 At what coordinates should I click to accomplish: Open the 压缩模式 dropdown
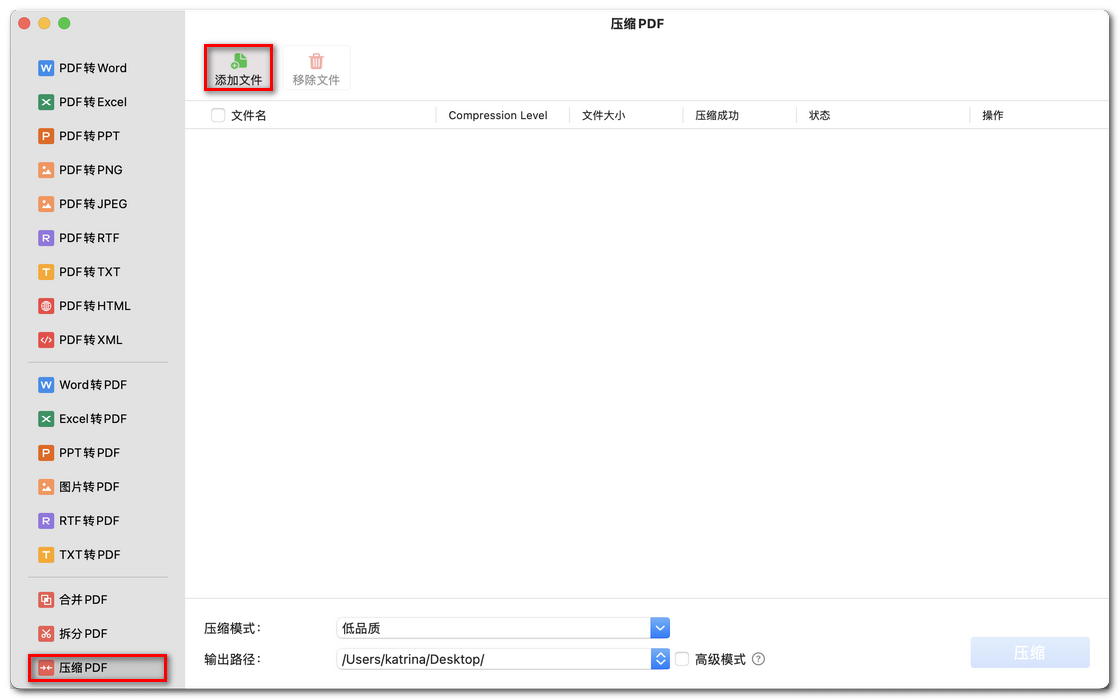pyautogui.click(x=659, y=627)
